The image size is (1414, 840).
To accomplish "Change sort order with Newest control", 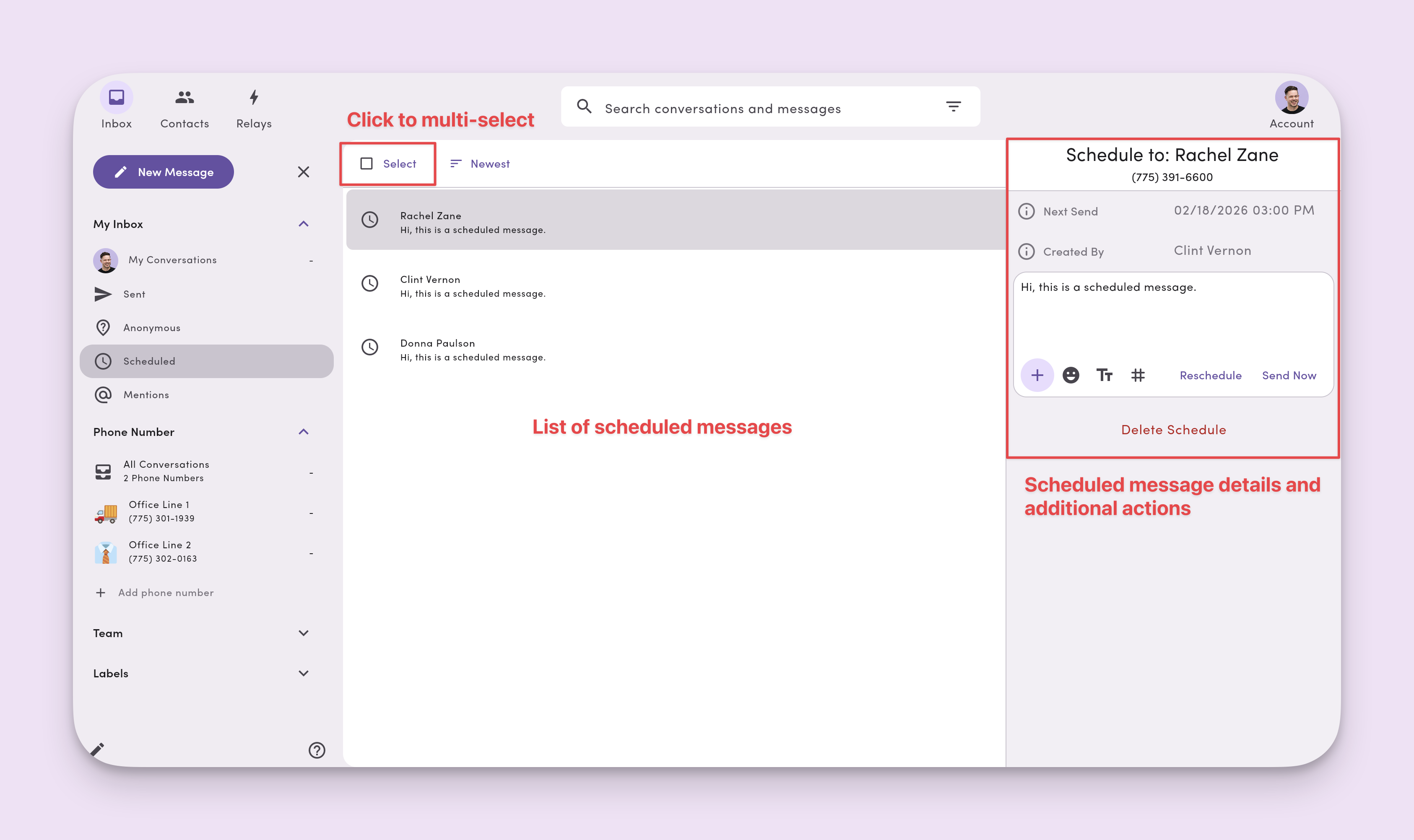I will pos(480,163).
